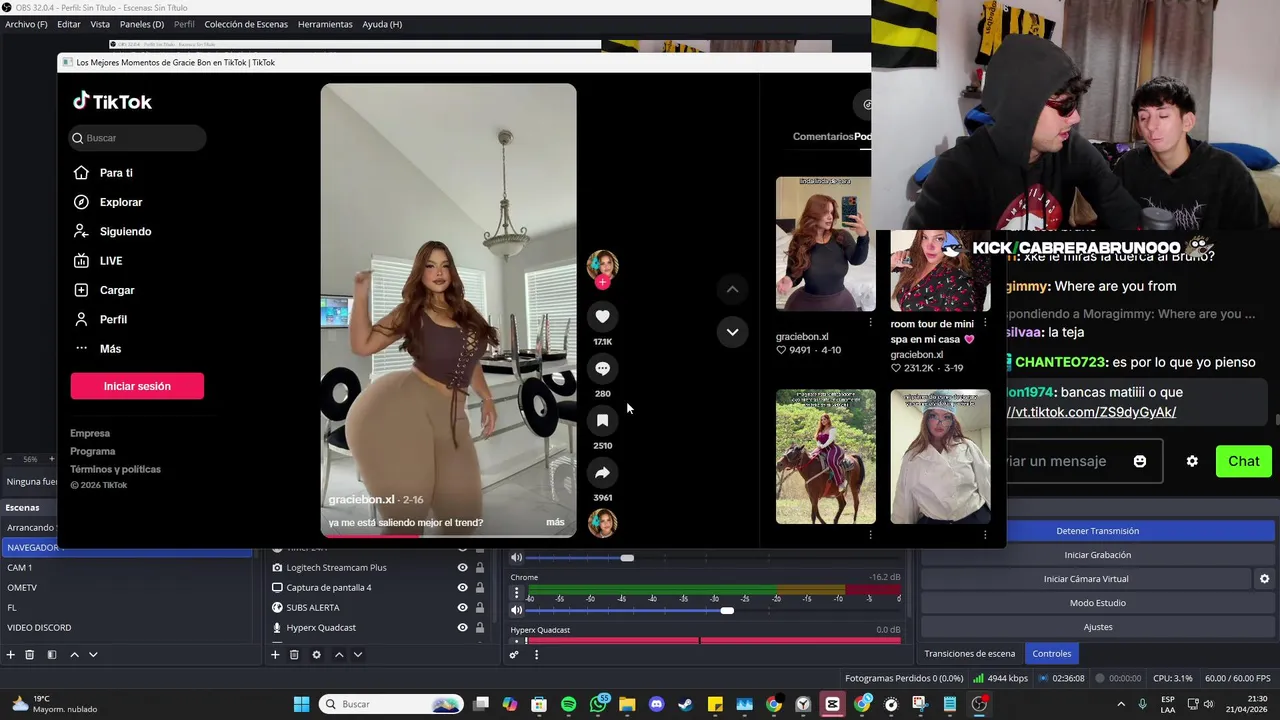Open Ajustes button in Controles

coord(1097,627)
